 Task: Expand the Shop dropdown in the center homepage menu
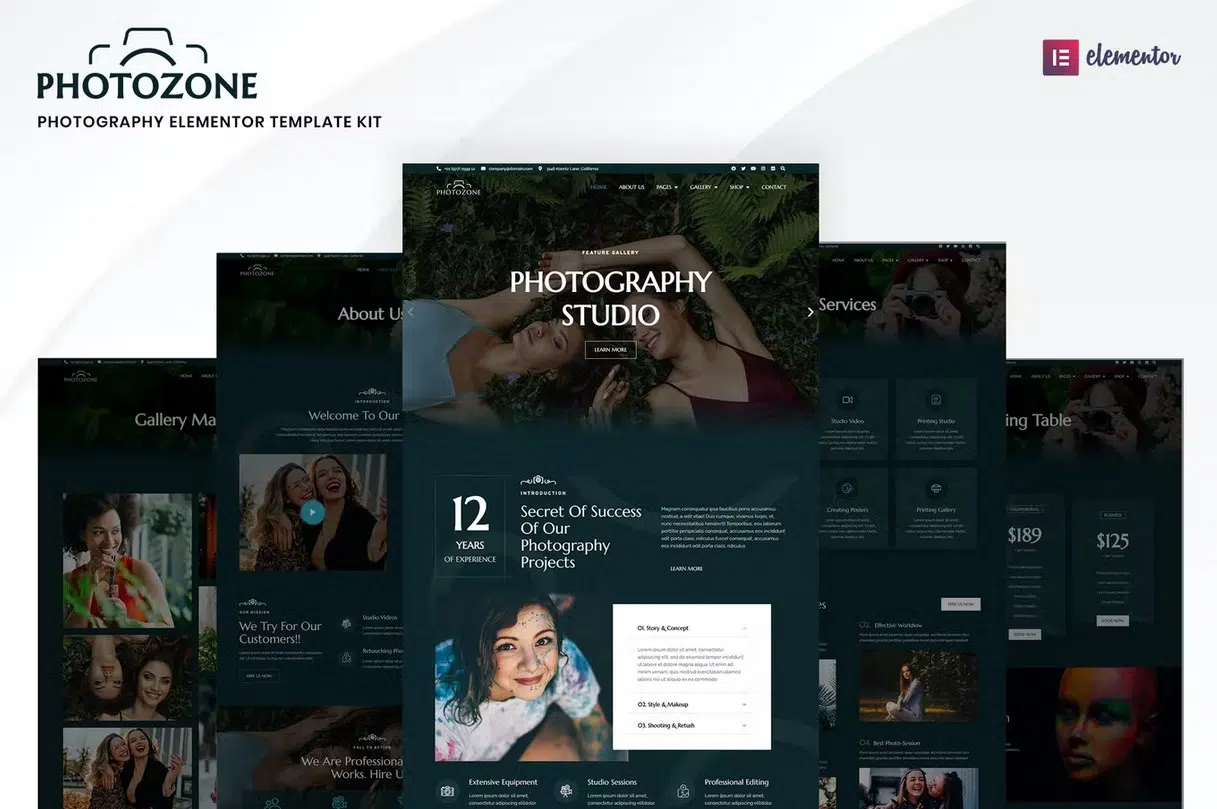coord(739,187)
